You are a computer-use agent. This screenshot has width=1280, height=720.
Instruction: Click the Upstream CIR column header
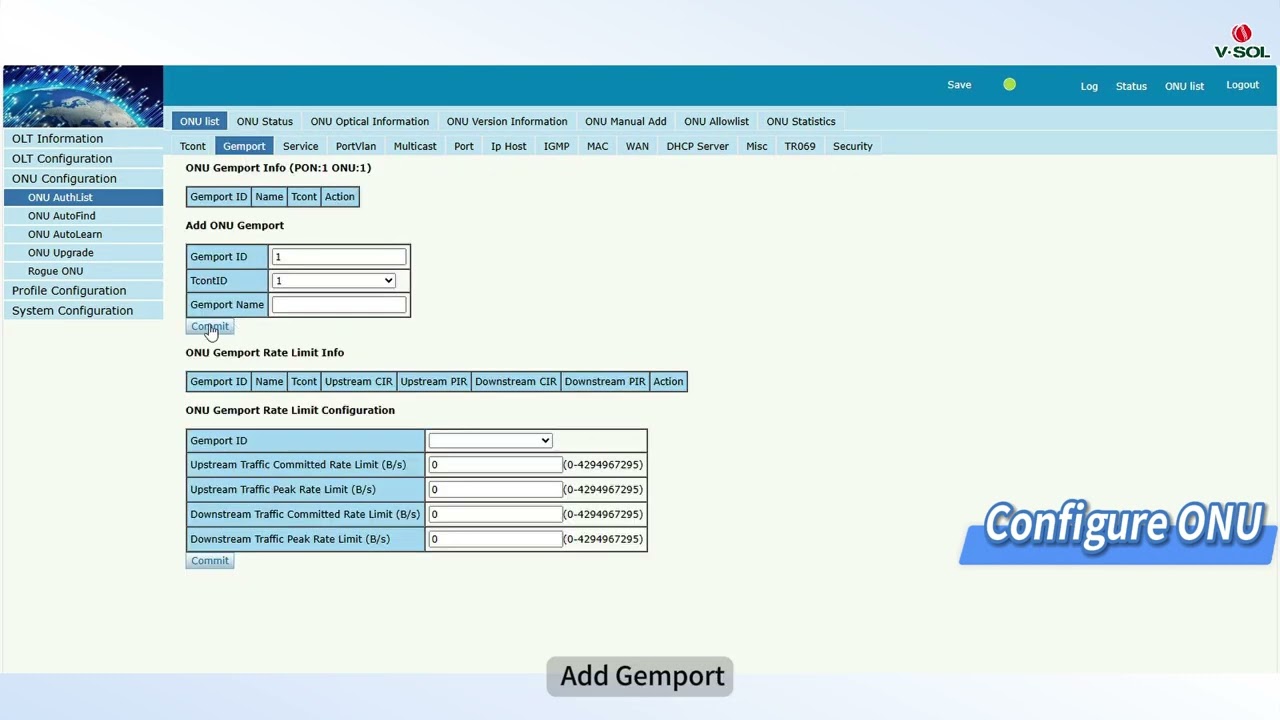click(358, 382)
